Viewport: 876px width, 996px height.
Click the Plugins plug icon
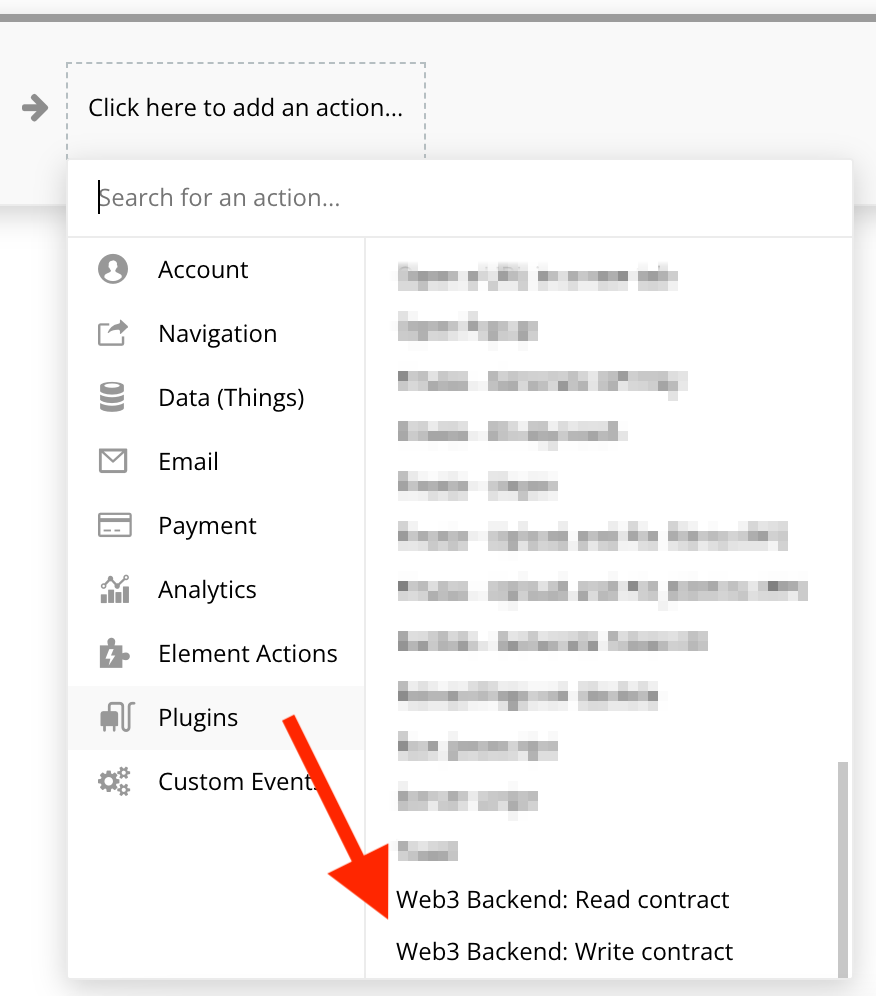pyautogui.click(x=113, y=717)
